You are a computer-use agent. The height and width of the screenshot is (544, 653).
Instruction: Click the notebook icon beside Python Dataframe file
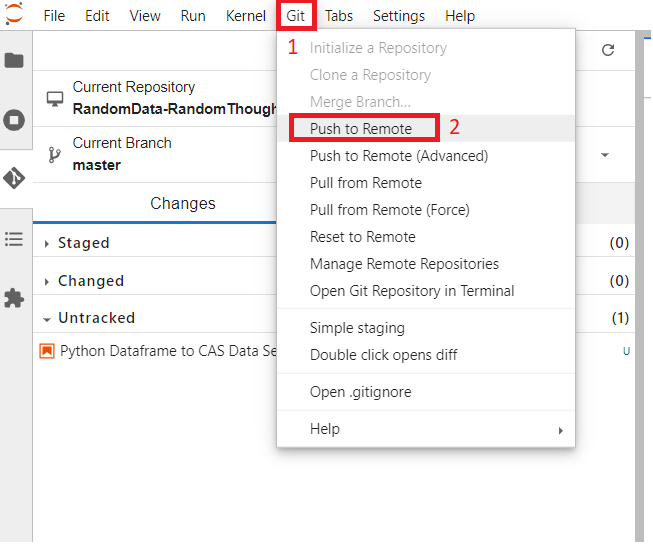point(47,351)
